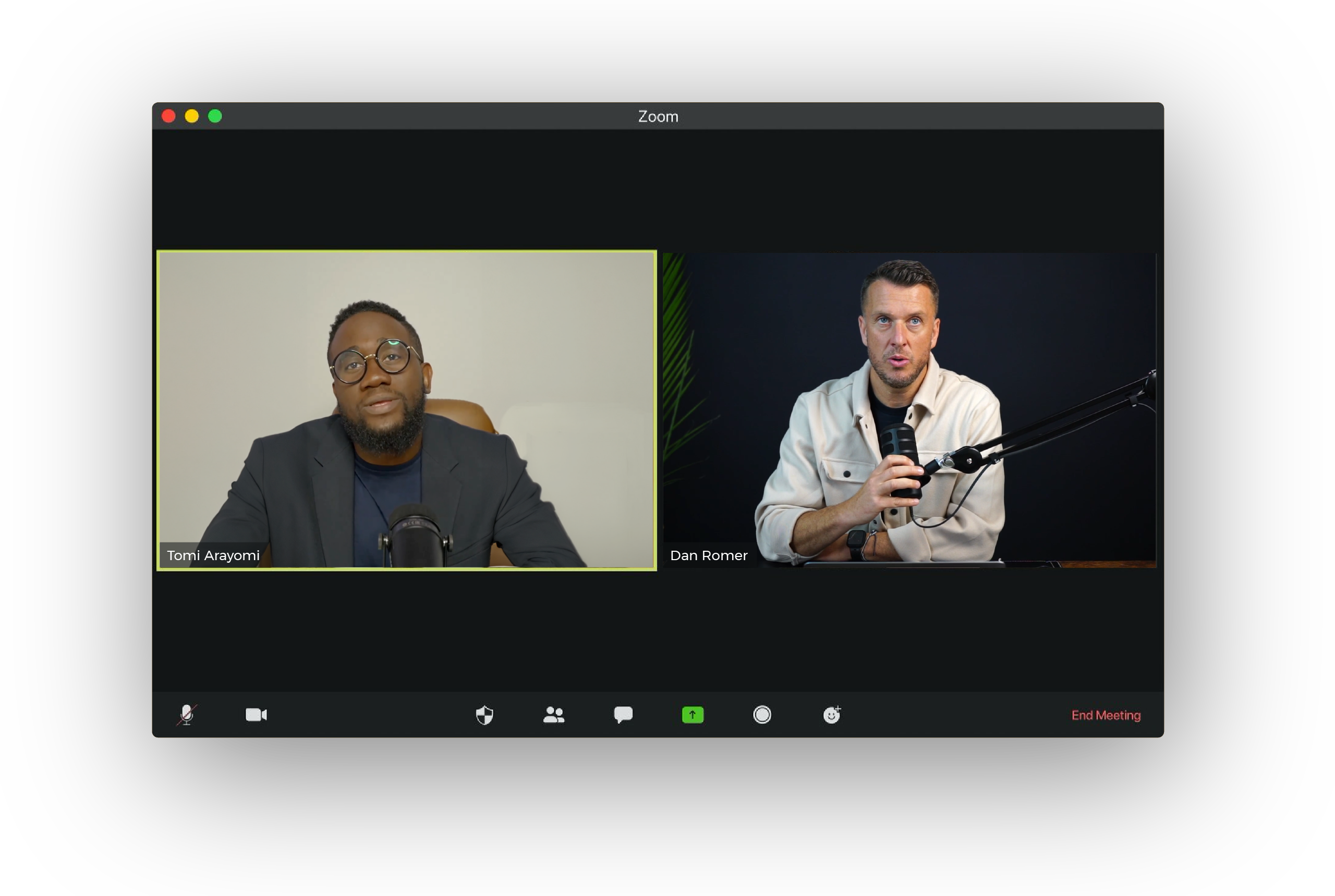Image resolution: width=1335 pixels, height=896 pixels.
Task: Minimize the window with yellow button
Action: pyautogui.click(x=192, y=117)
